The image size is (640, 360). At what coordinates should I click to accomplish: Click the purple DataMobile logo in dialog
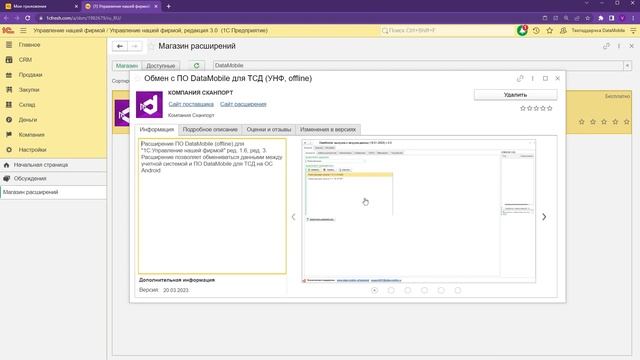[149, 104]
